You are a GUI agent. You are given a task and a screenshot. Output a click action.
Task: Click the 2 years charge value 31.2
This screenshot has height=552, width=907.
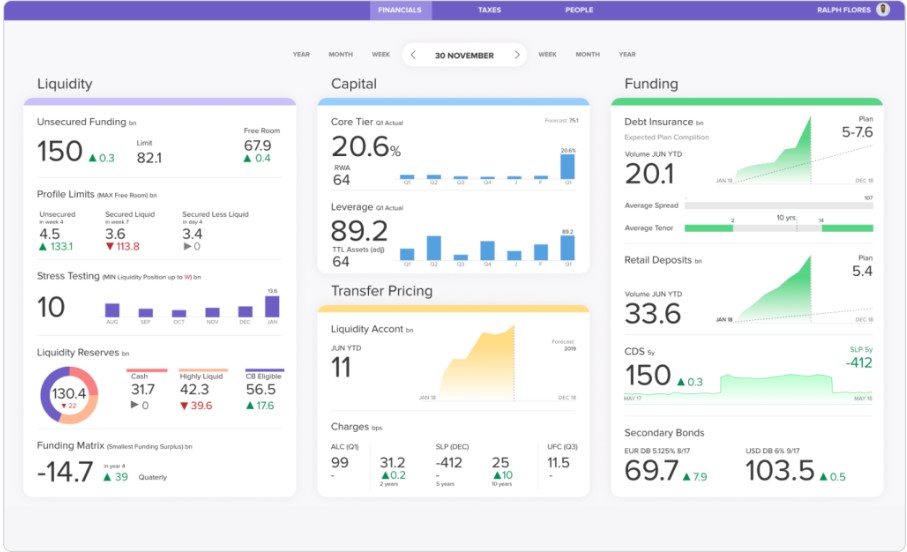pyautogui.click(x=392, y=463)
